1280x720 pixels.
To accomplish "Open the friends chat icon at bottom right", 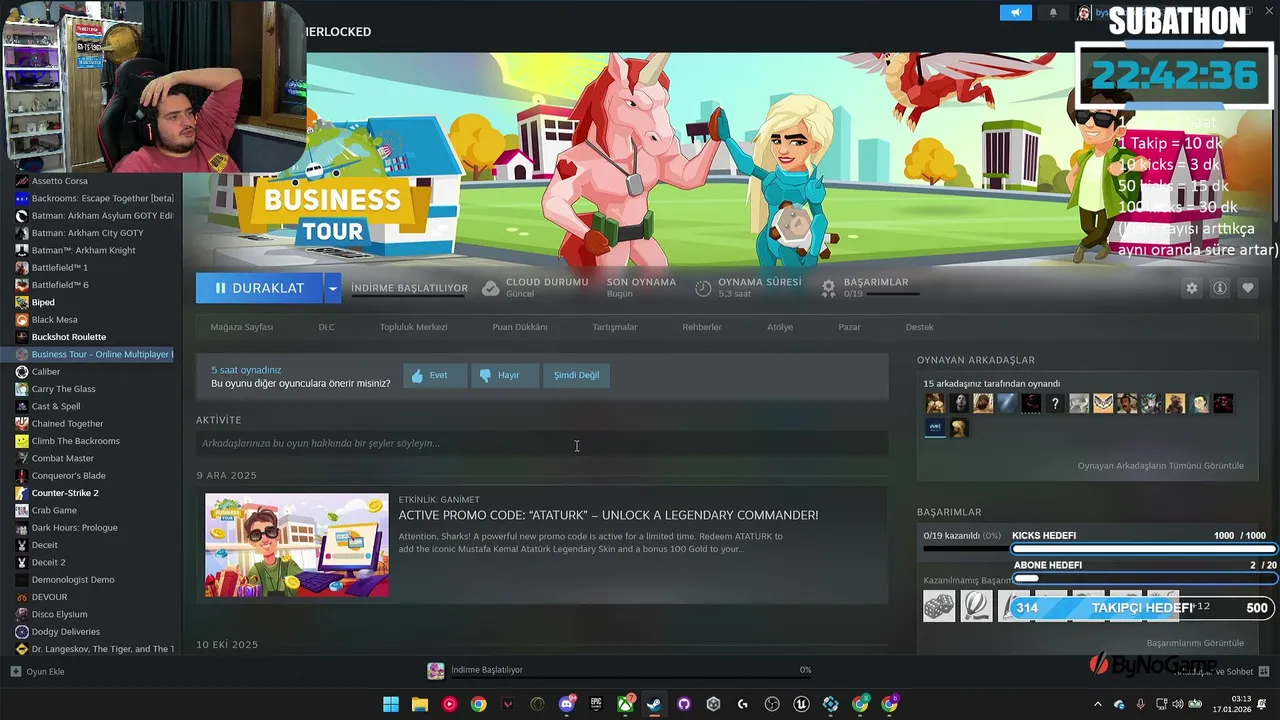I will (x=1264, y=671).
